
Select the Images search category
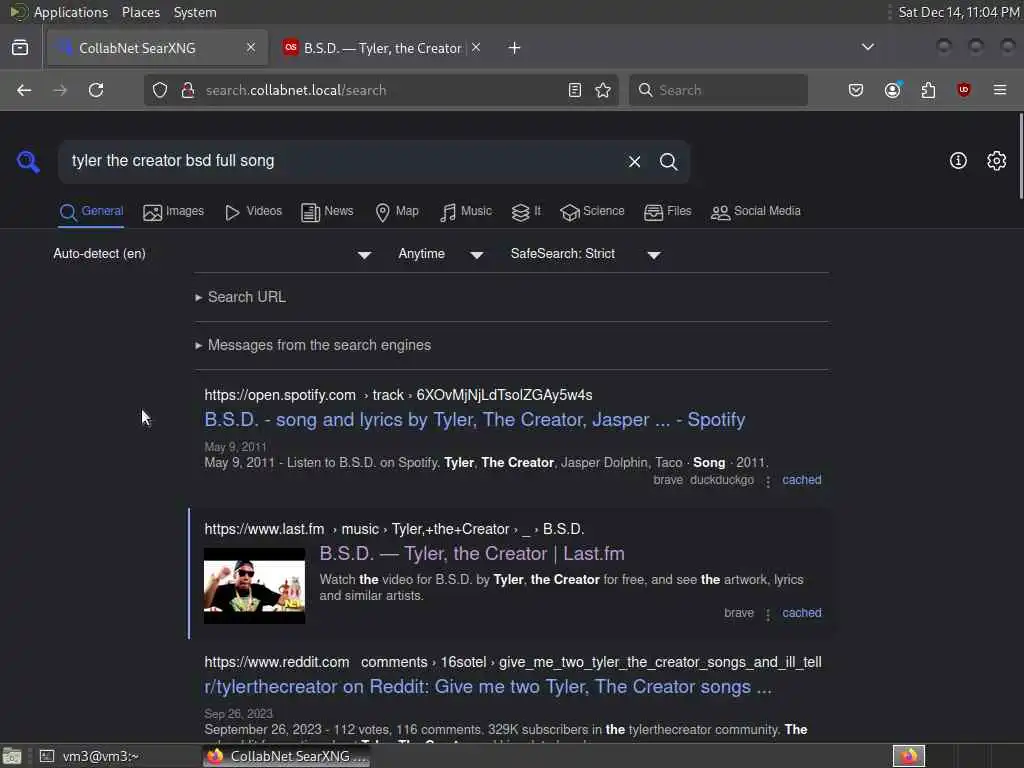coord(174,212)
